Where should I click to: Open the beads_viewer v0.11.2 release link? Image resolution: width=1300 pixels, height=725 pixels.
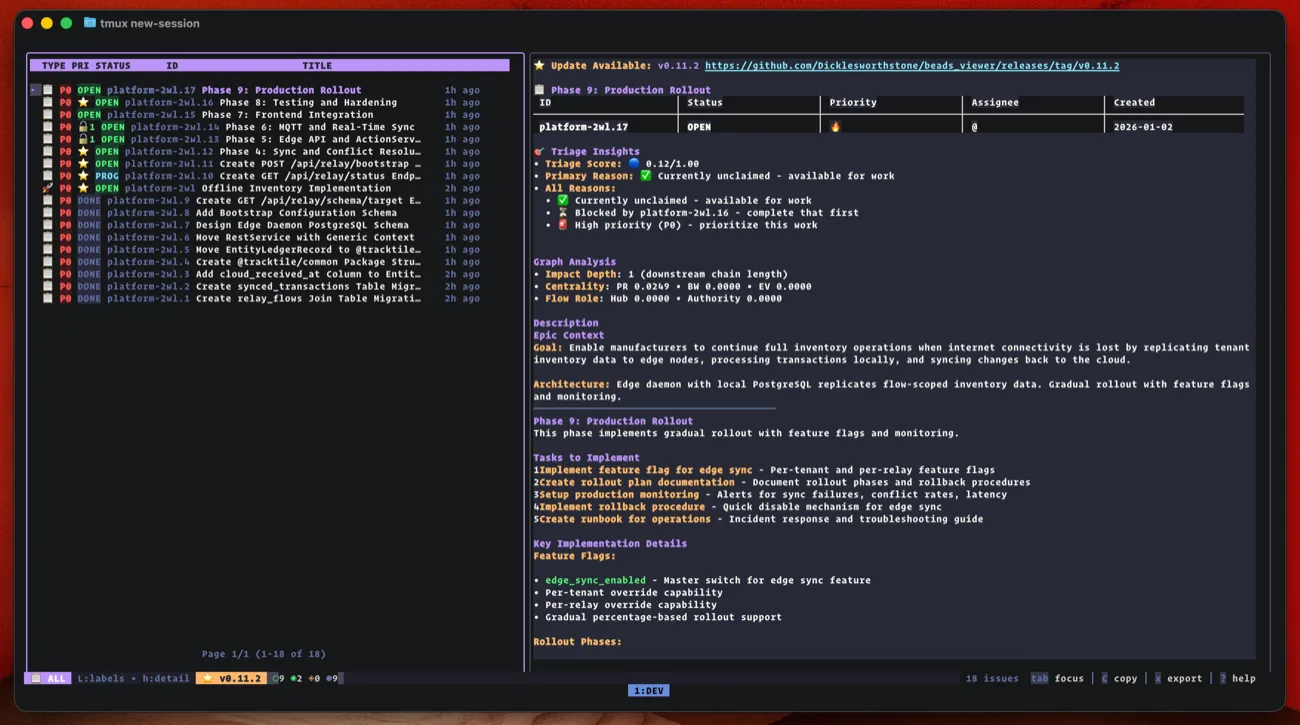[x=911, y=66]
